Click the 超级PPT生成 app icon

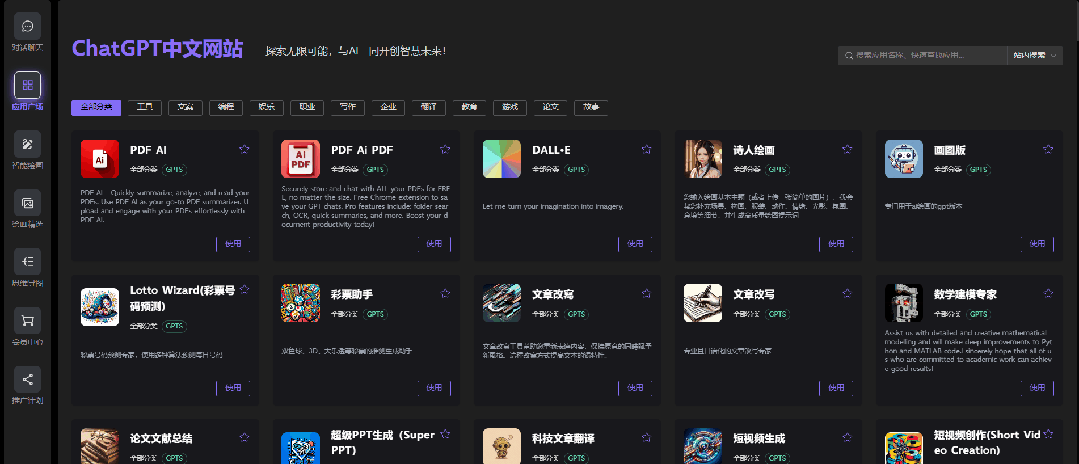(301, 448)
